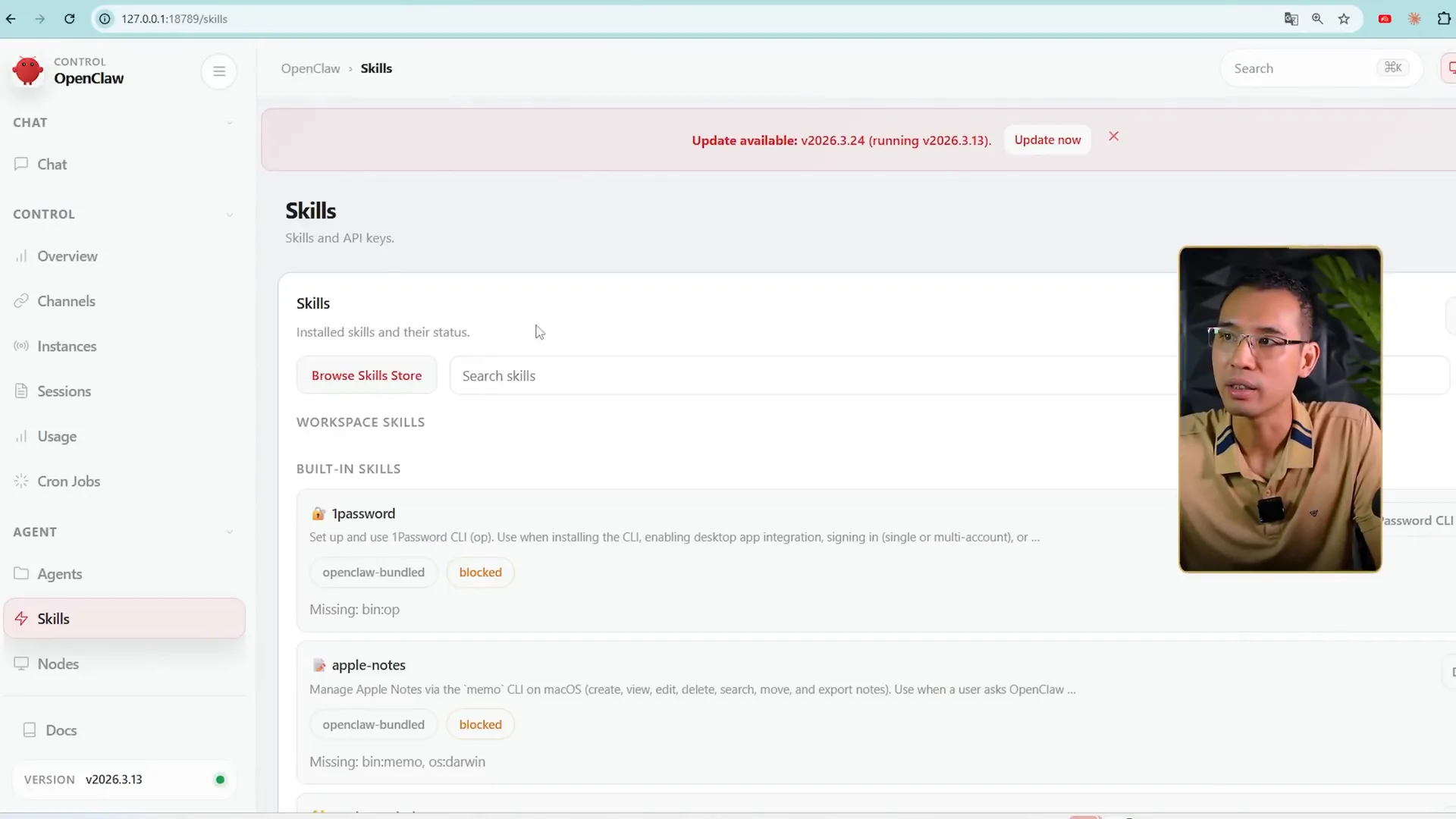The height and width of the screenshot is (819, 1456).
Task: Click the 1password openclaw-bundled tag
Action: (373, 572)
